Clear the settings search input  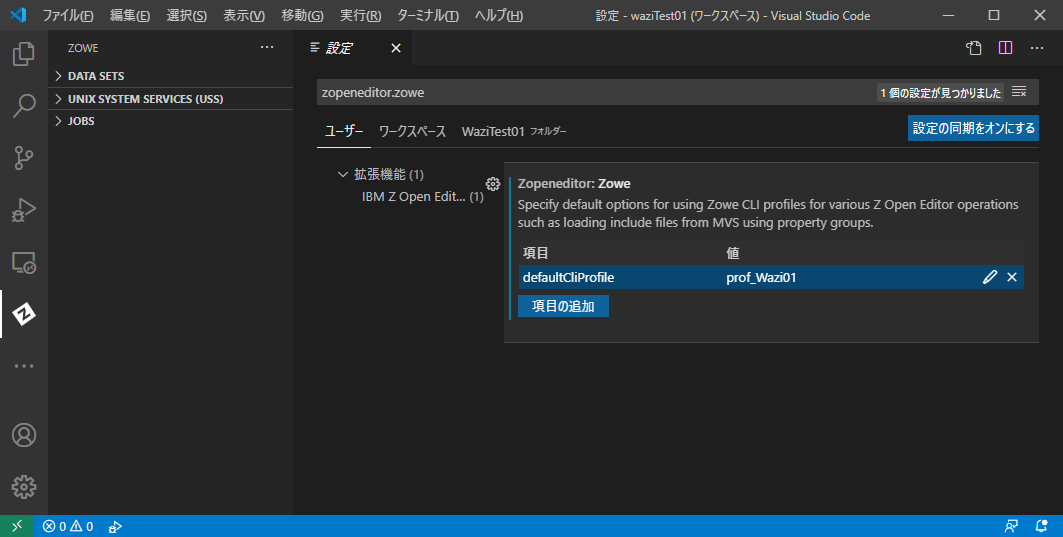coord(1019,92)
